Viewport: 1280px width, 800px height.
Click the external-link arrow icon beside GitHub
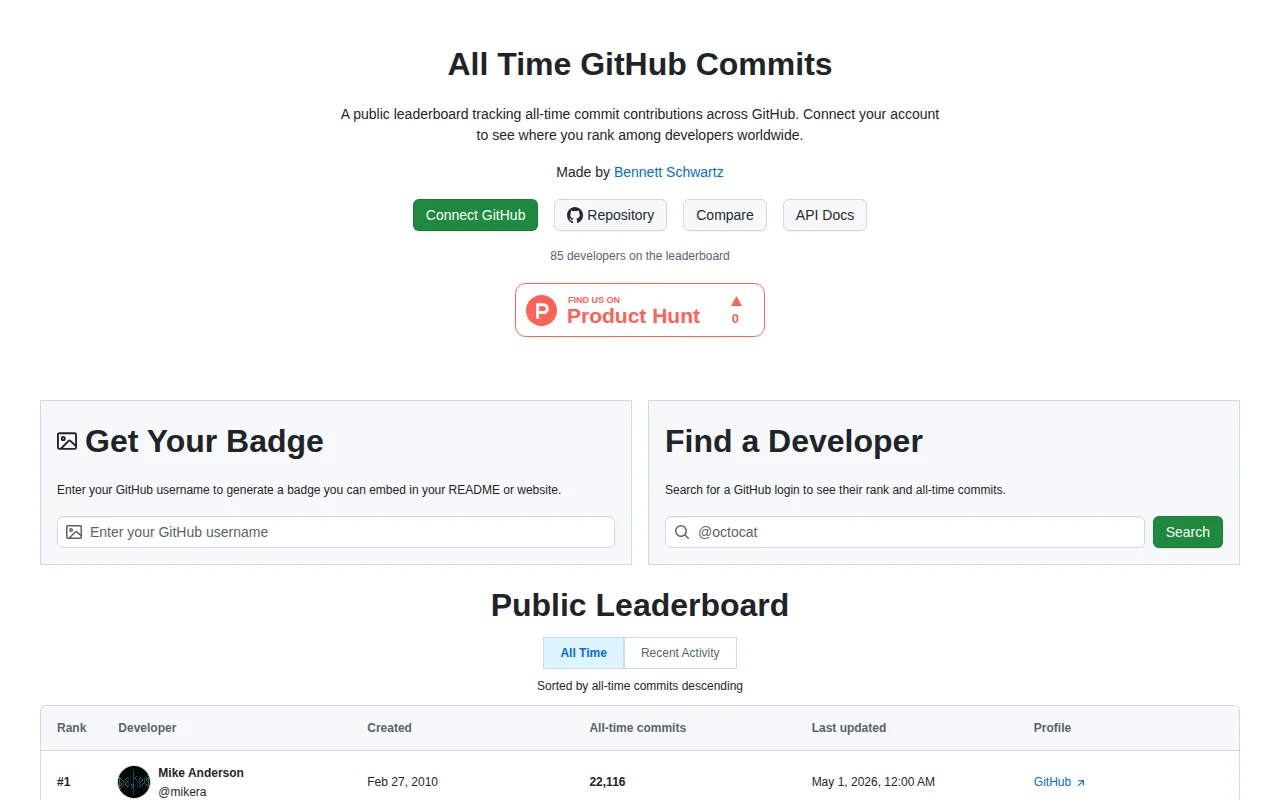1080,783
